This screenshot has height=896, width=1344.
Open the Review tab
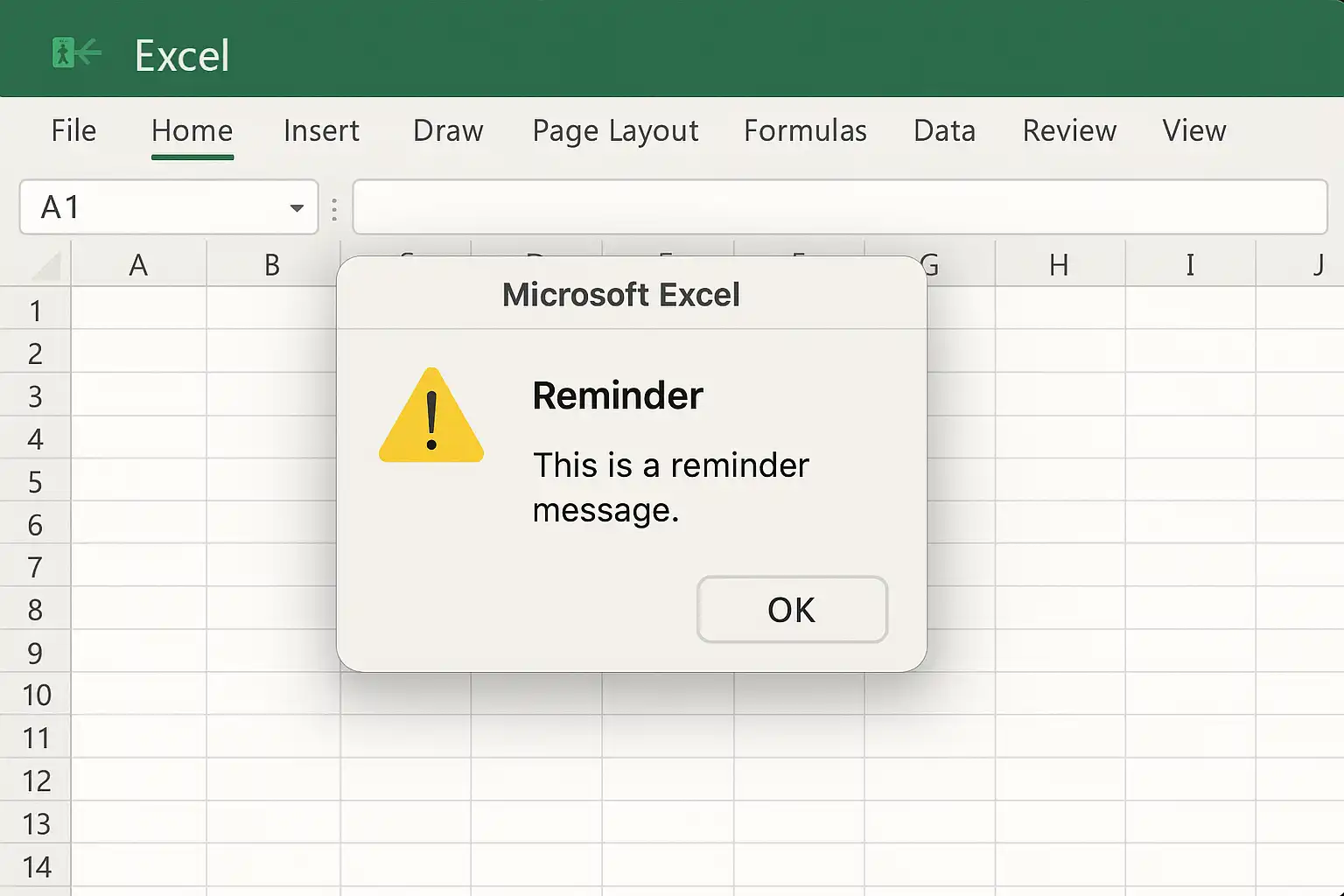1069,131
